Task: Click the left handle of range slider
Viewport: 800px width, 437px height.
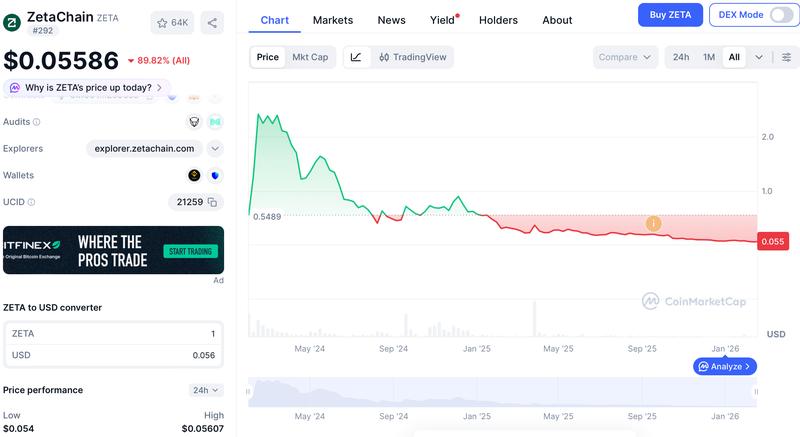Action: pos(248,392)
